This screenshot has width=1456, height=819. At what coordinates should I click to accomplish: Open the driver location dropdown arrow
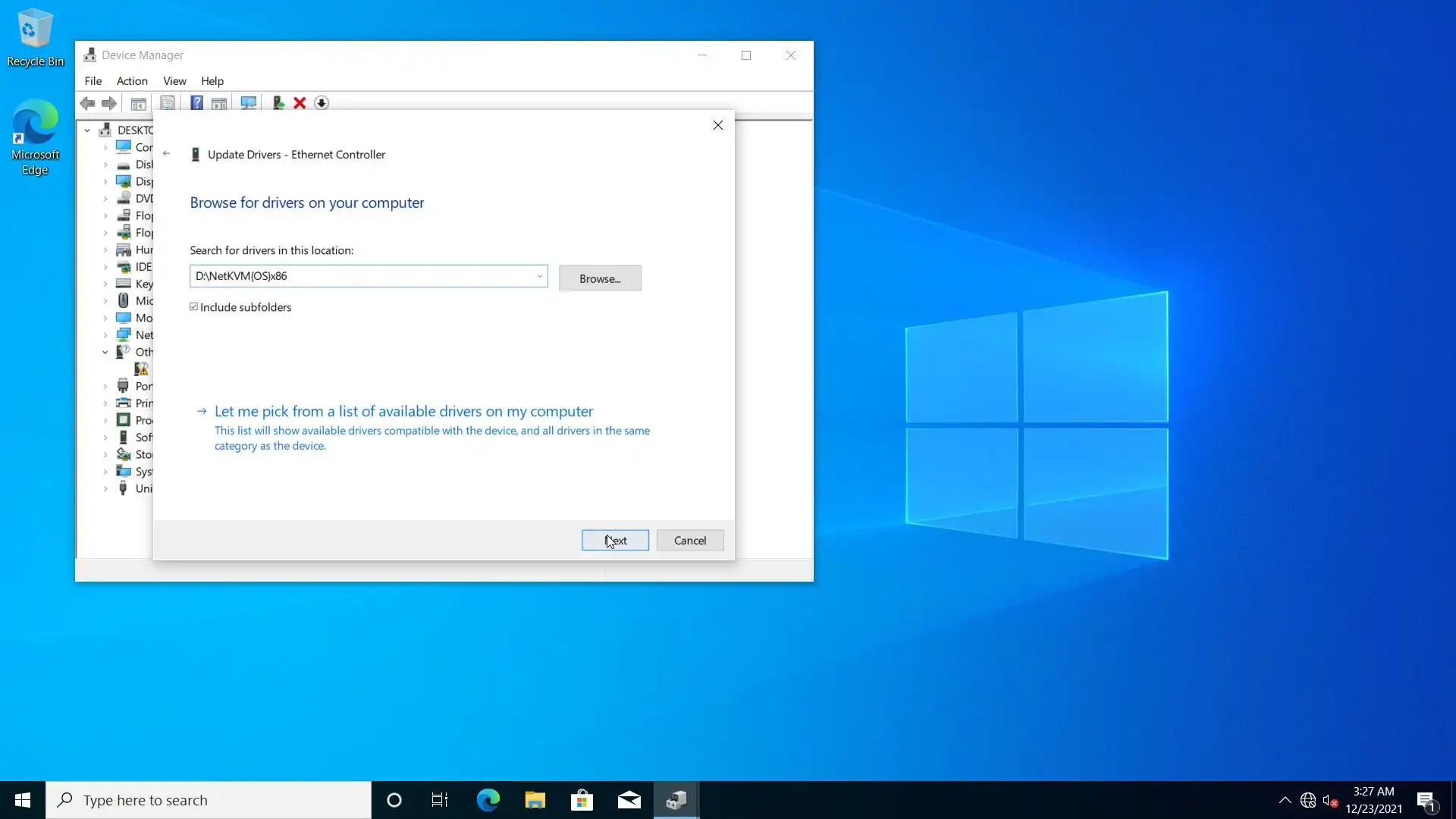[539, 276]
